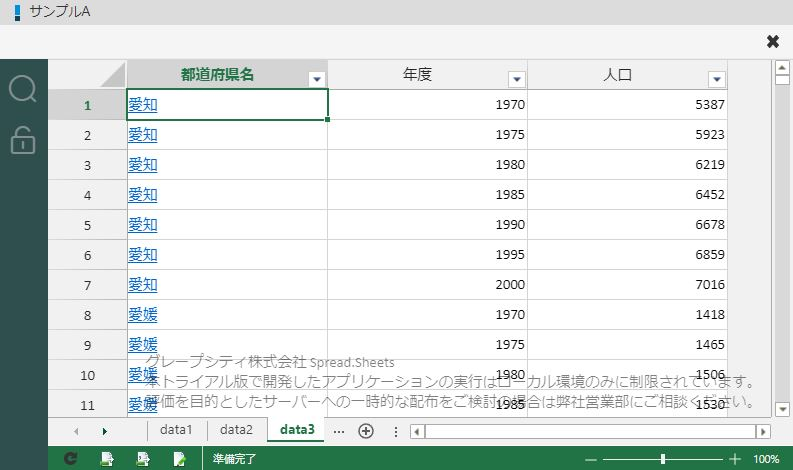
Task: Click the search magnifier icon in sidebar
Action: 23,89
